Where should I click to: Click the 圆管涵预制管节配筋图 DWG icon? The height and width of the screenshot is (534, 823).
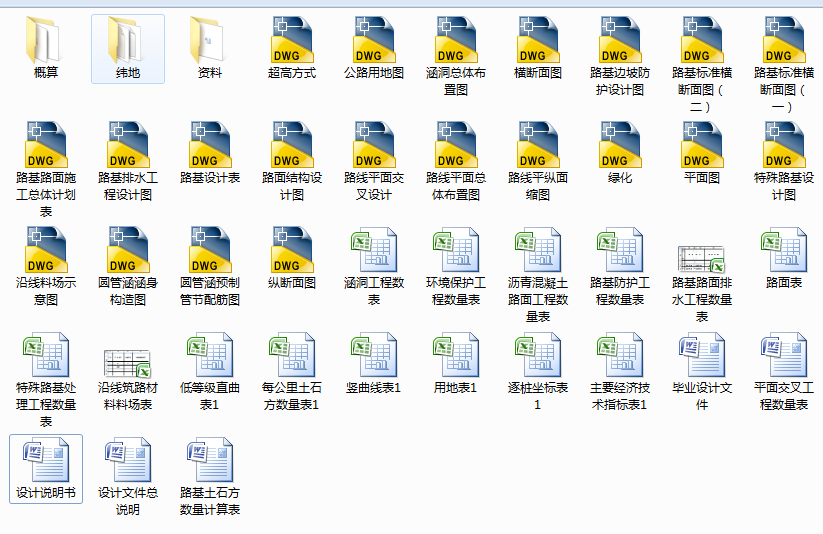click(209, 250)
